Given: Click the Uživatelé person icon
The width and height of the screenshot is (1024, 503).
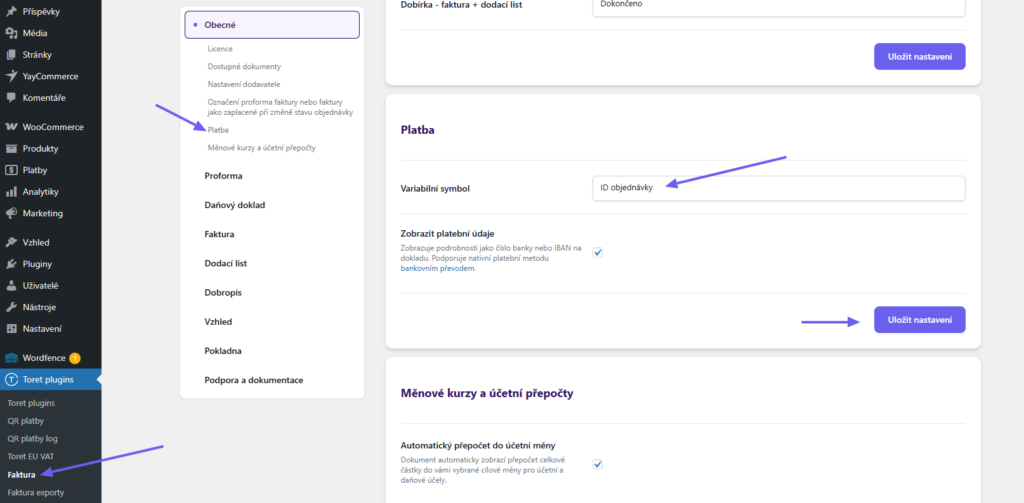Looking at the screenshot, I should tap(11, 285).
